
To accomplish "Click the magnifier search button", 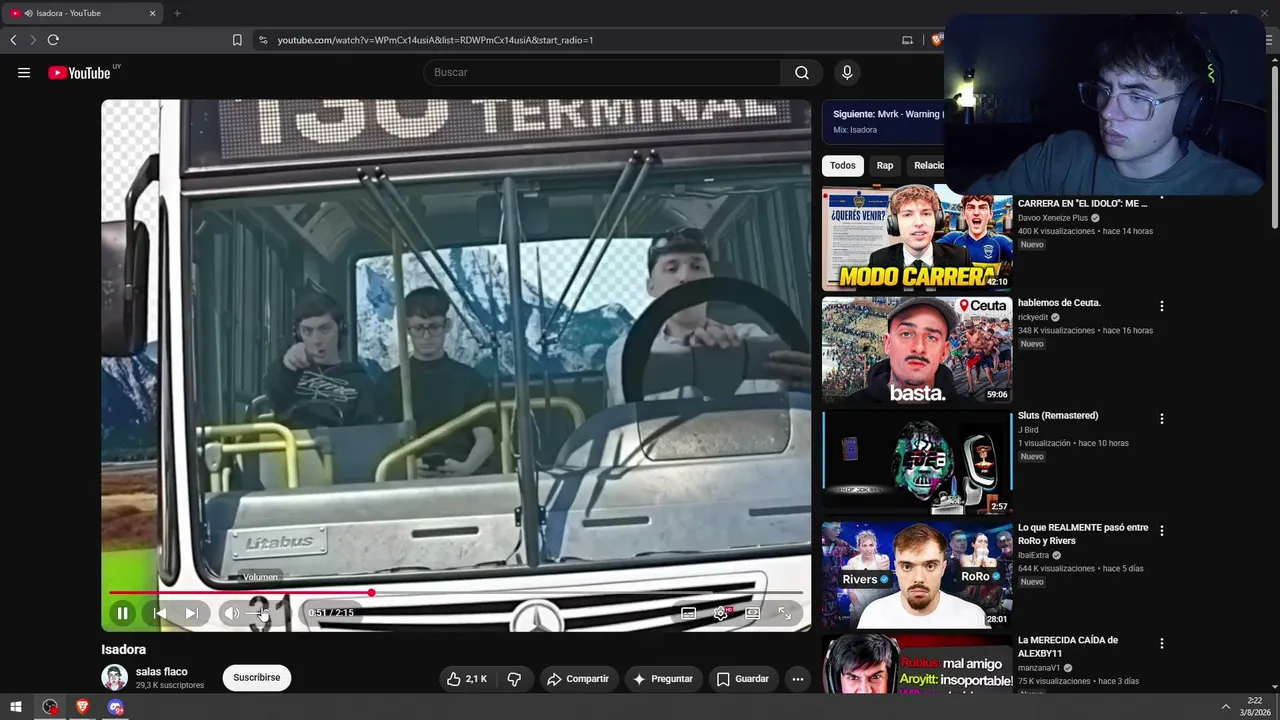I will (x=802, y=72).
